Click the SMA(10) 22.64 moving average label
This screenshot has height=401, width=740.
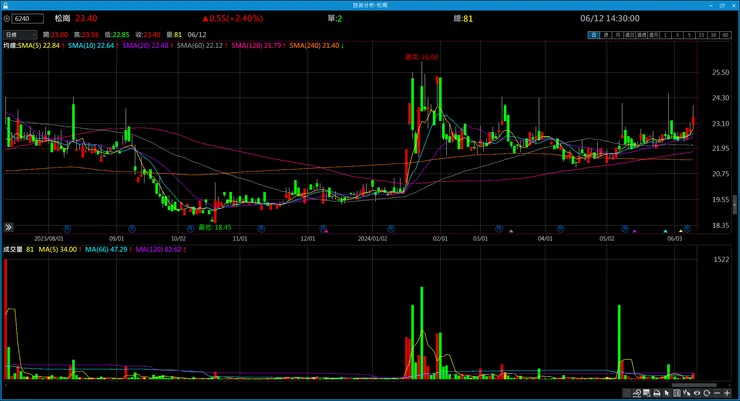[93, 46]
